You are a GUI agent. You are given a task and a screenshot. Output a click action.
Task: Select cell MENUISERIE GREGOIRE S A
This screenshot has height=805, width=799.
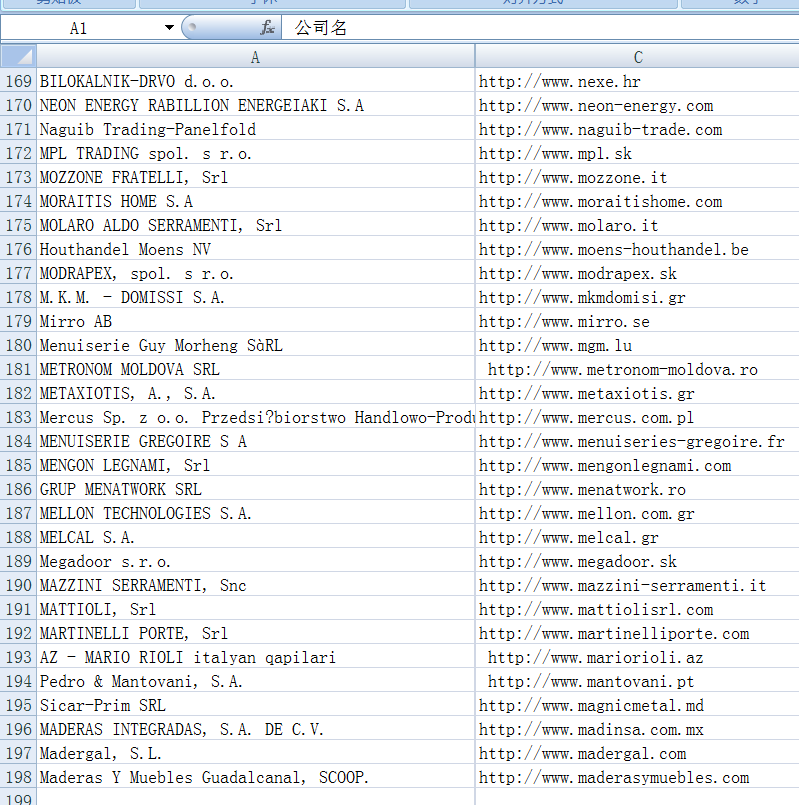coord(256,441)
